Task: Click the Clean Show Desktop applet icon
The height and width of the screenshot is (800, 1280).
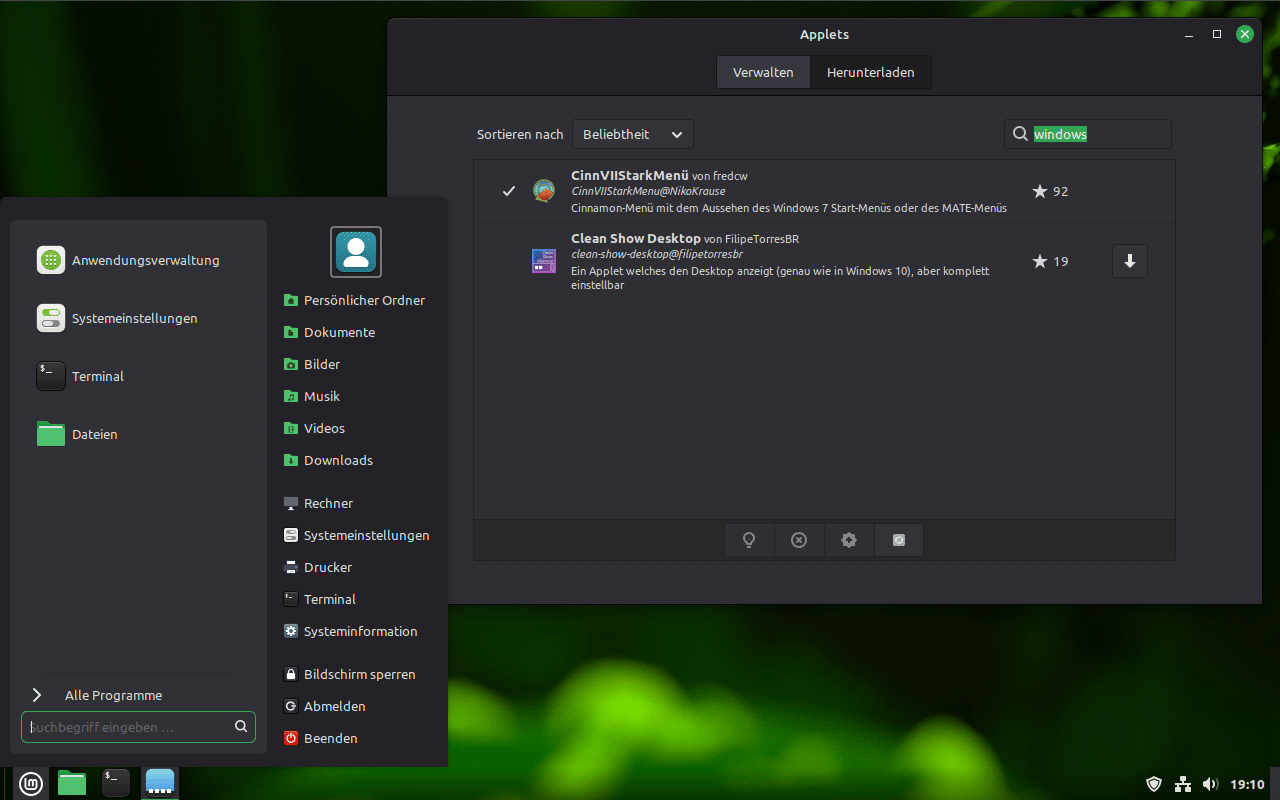Action: point(543,261)
